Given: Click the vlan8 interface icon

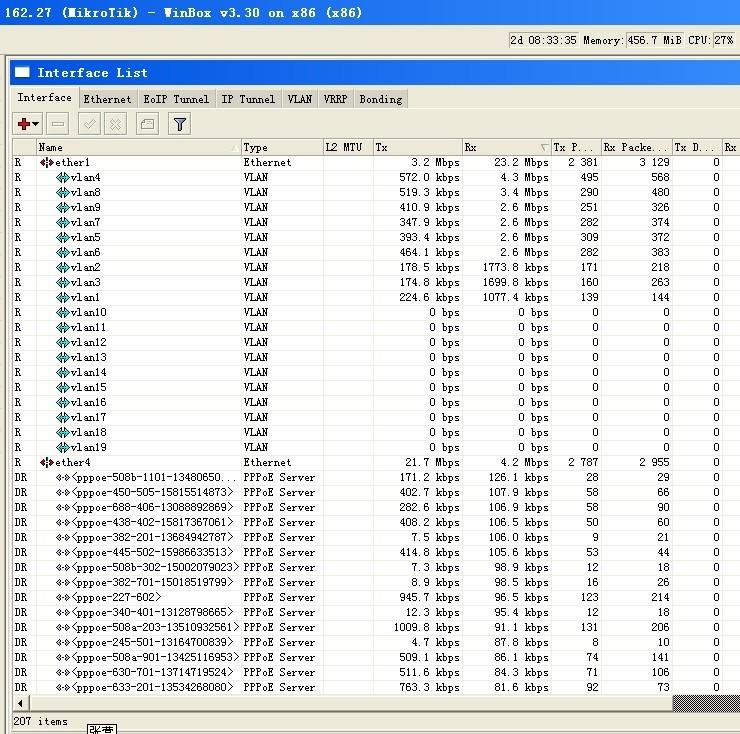Looking at the screenshot, I should point(62,193).
